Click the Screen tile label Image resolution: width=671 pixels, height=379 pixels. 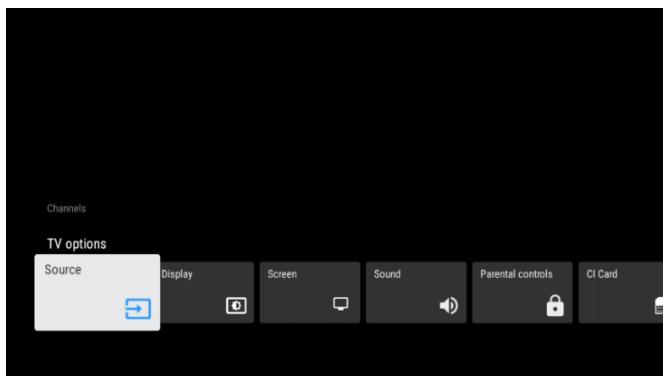282,274
